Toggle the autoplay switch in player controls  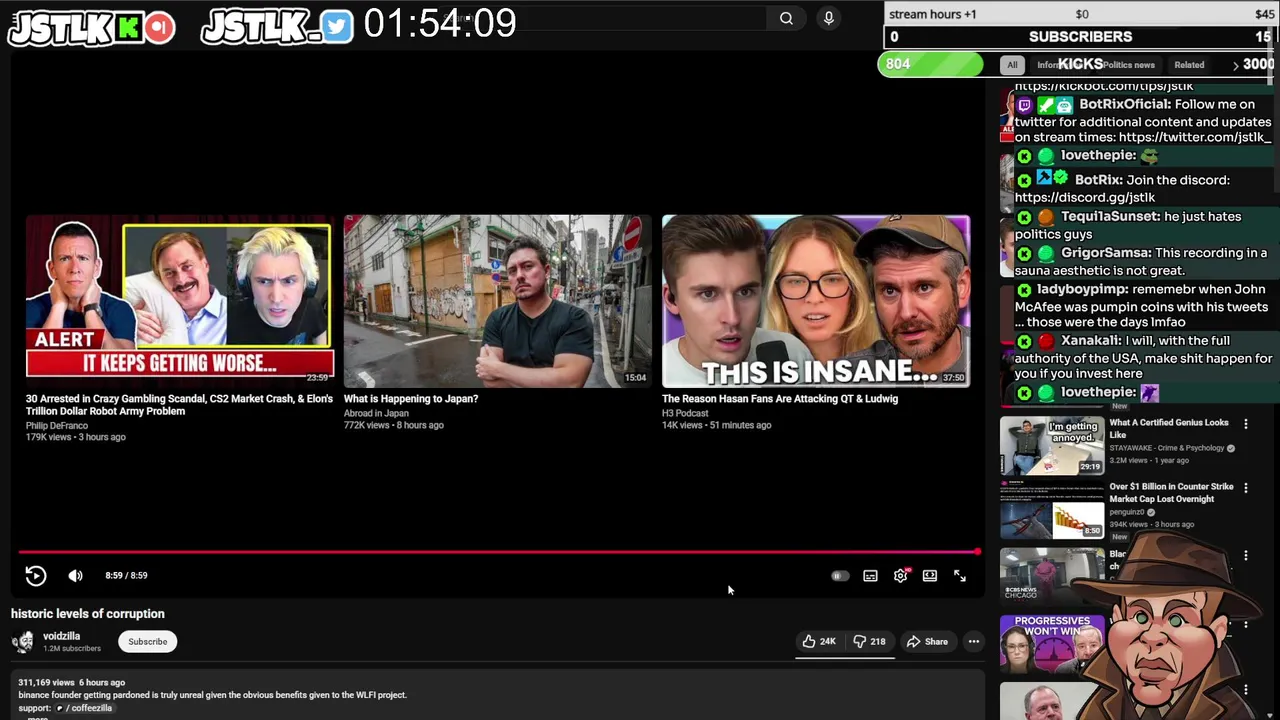pos(840,576)
